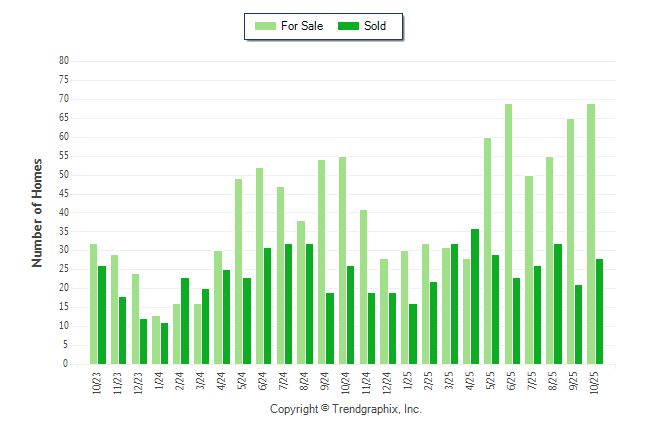Click the Sold bar for 10/23
The image size is (646, 434).
[102, 315]
